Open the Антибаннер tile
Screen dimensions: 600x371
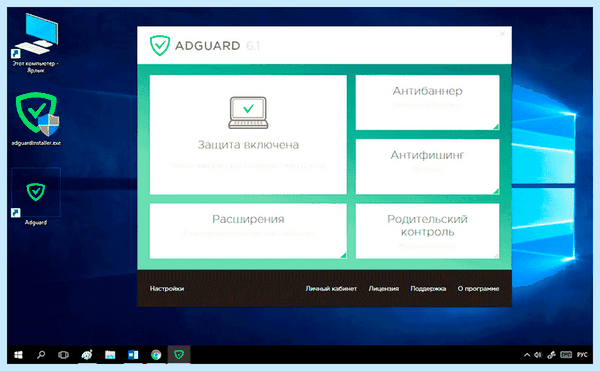(427, 102)
